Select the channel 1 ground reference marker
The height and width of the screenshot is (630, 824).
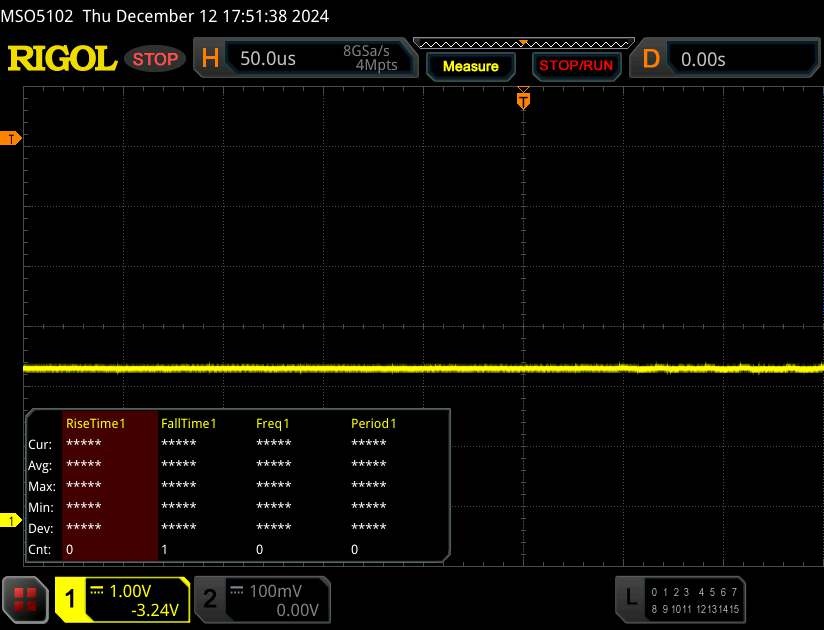(12, 521)
